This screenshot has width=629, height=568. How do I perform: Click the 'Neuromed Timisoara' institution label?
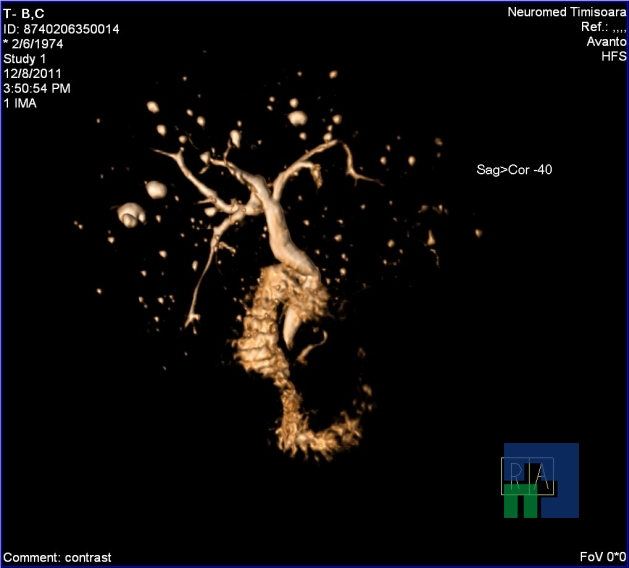(x=566, y=12)
